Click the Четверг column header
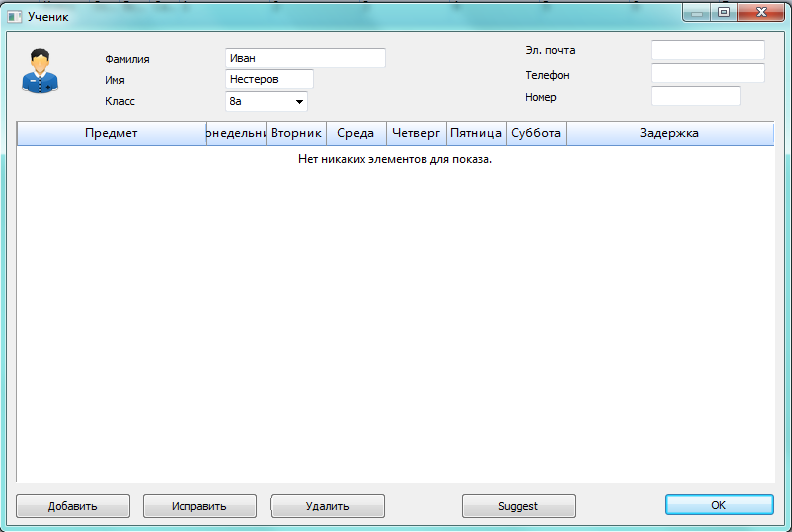 [x=416, y=133]
